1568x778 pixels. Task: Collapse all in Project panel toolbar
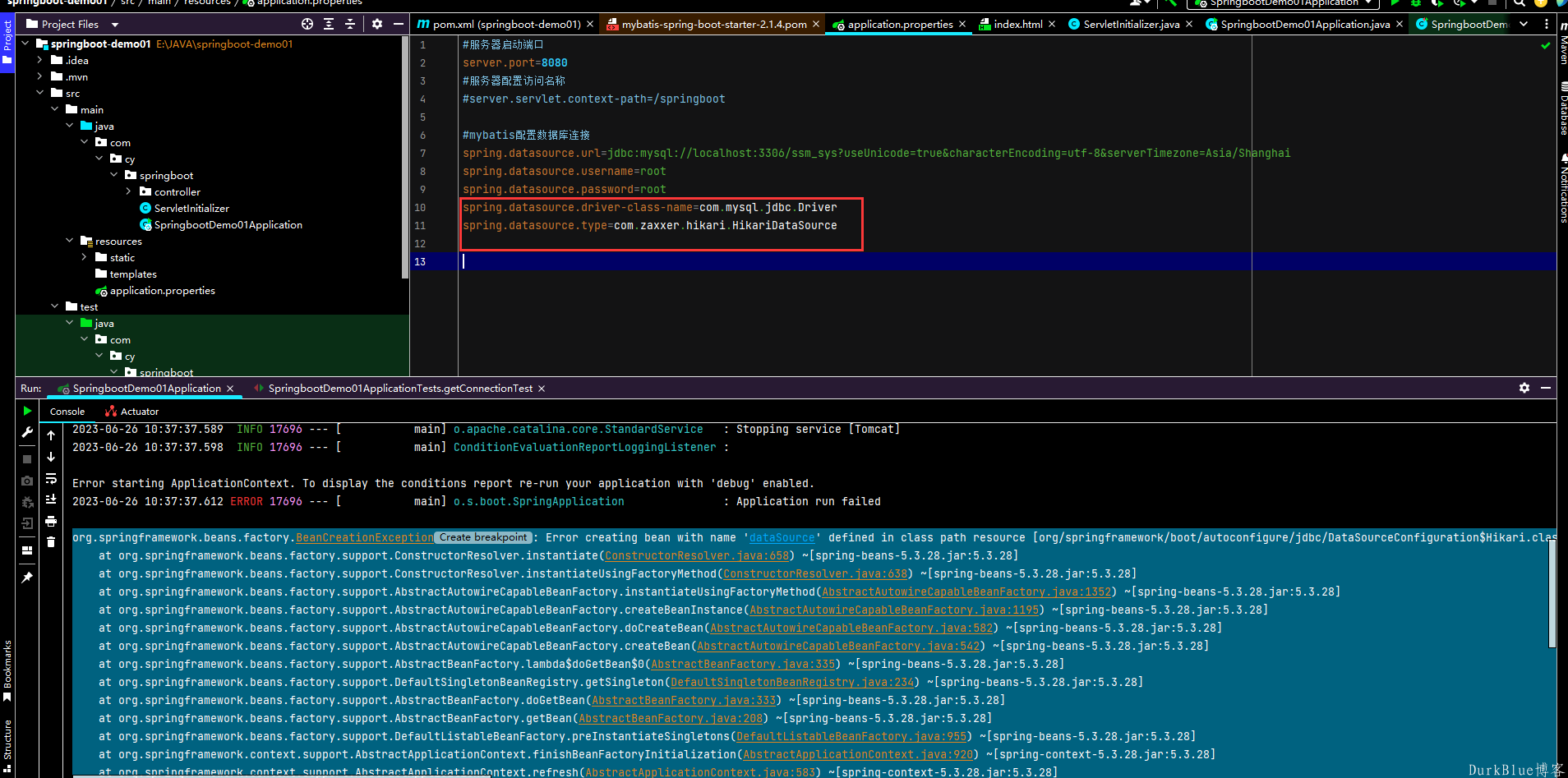pyautogui.click(x=350, y=24)
